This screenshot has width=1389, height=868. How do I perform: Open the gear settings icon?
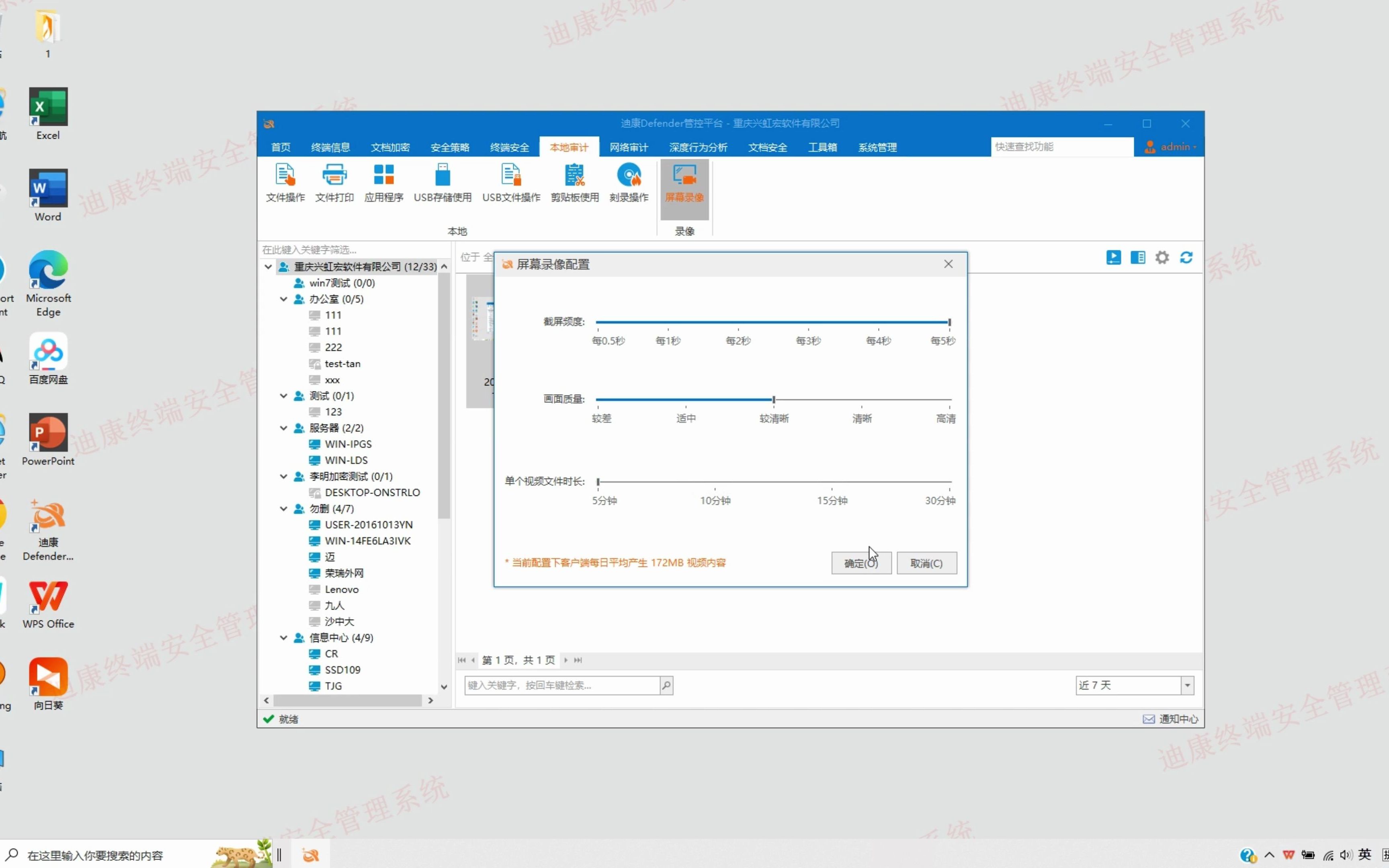(1162, 258)
